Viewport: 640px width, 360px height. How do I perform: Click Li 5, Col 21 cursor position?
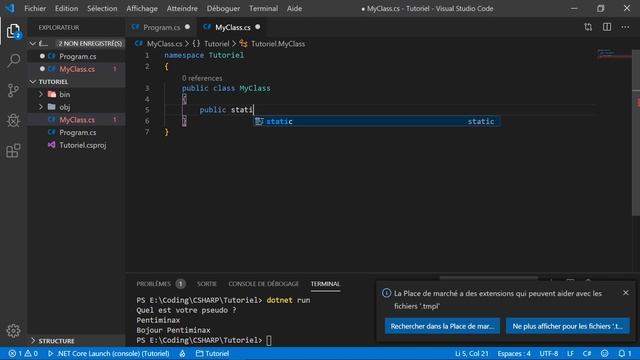(x=471, y=353)
